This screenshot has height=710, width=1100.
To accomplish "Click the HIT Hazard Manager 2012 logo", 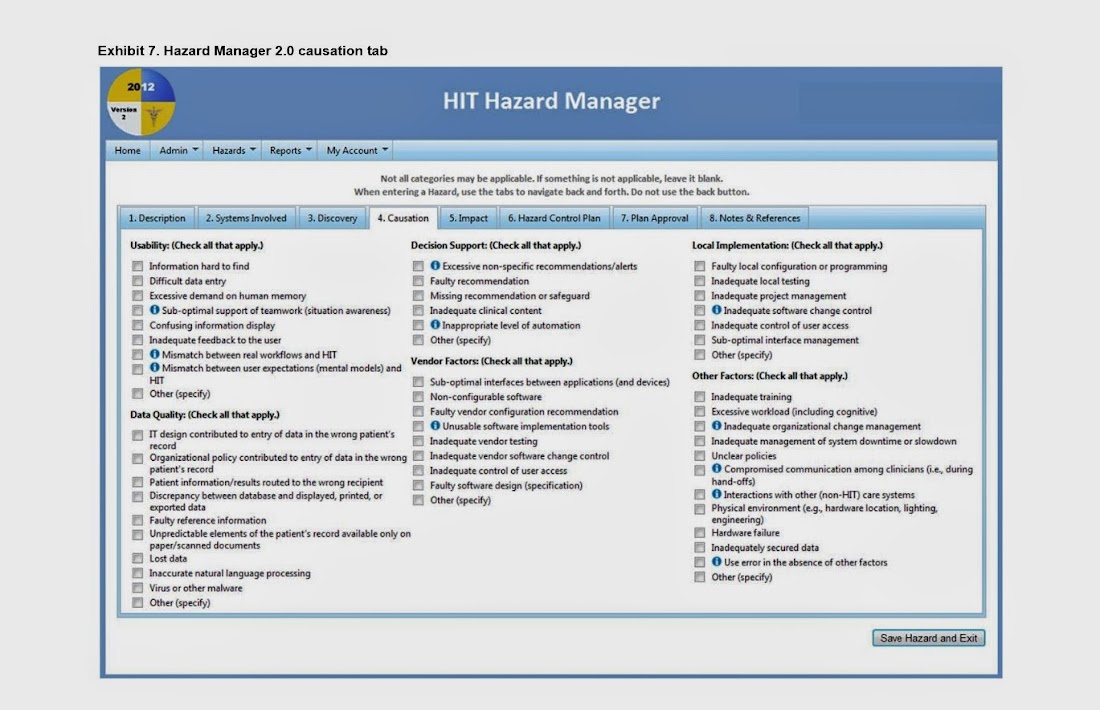I will (x=141, y=102).
